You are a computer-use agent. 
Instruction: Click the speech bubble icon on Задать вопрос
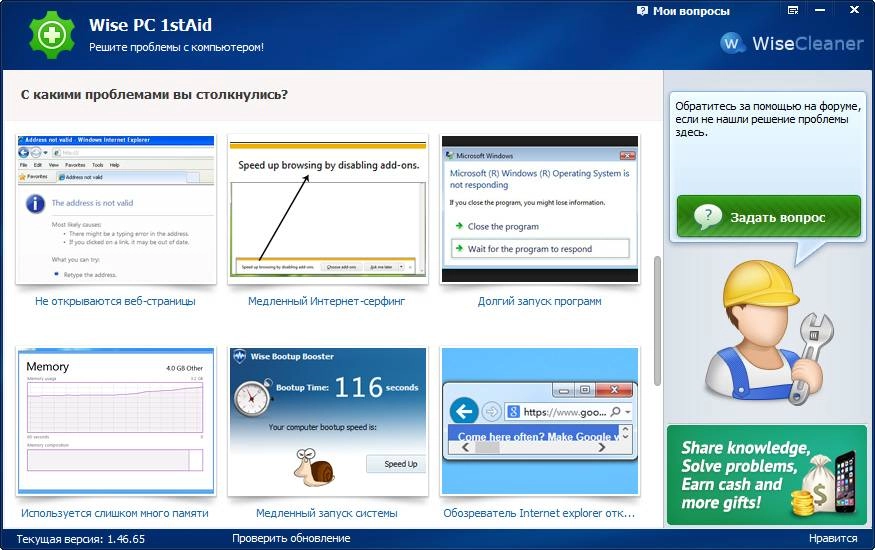click(x=708, y=216)
